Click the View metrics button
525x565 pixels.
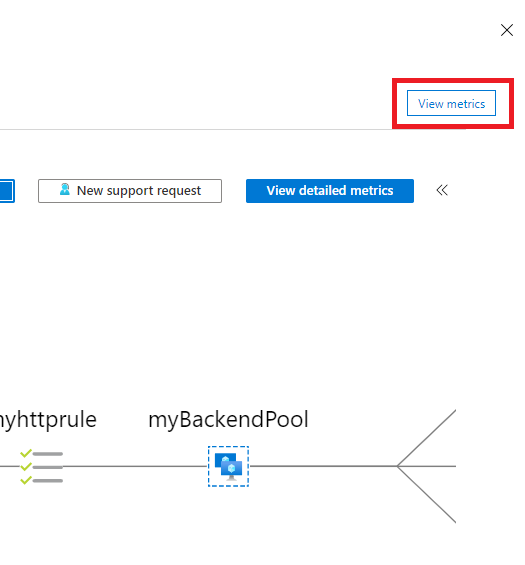point(451,103)
